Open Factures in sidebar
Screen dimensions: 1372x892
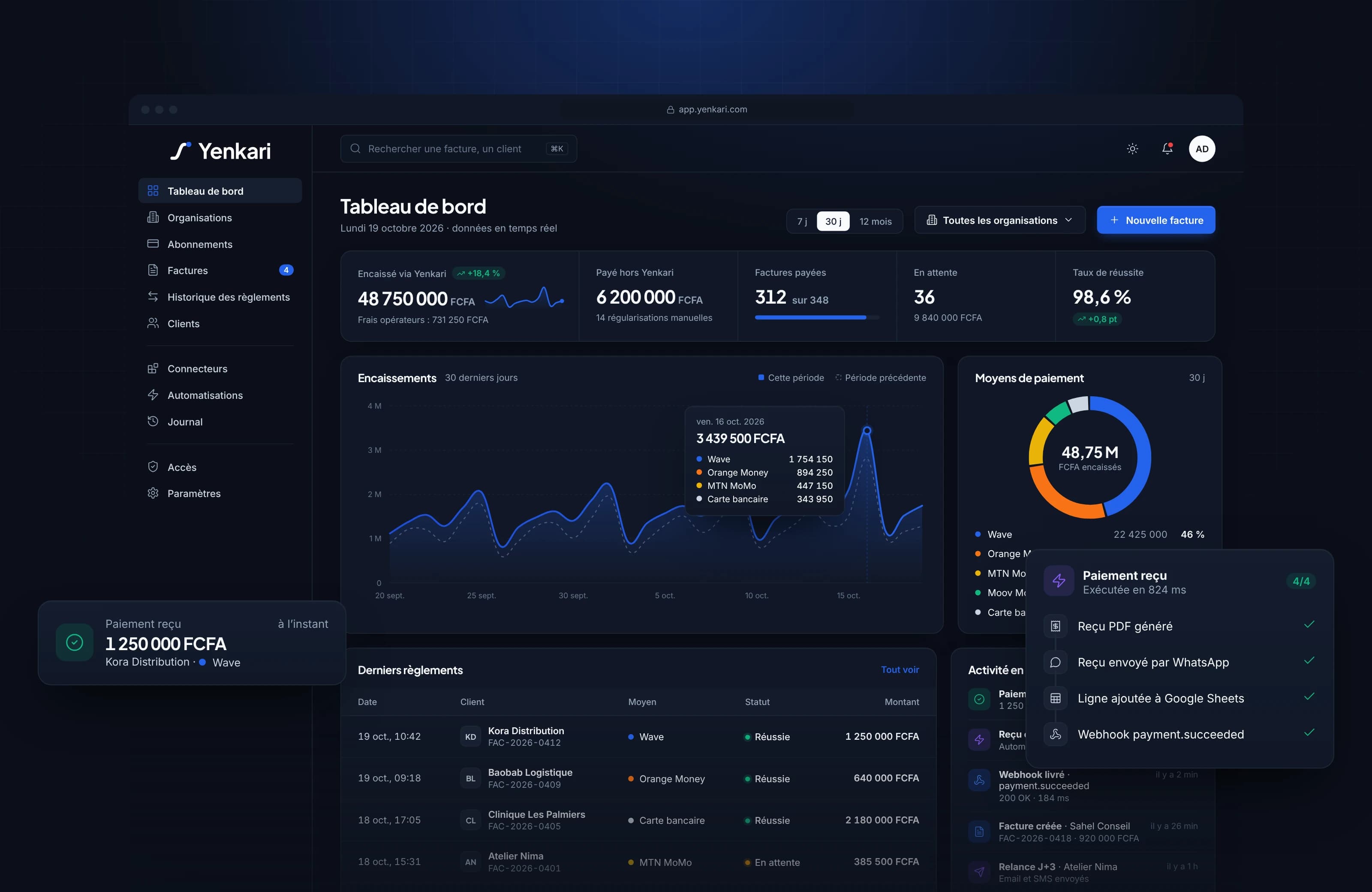[x=220, y=271]
